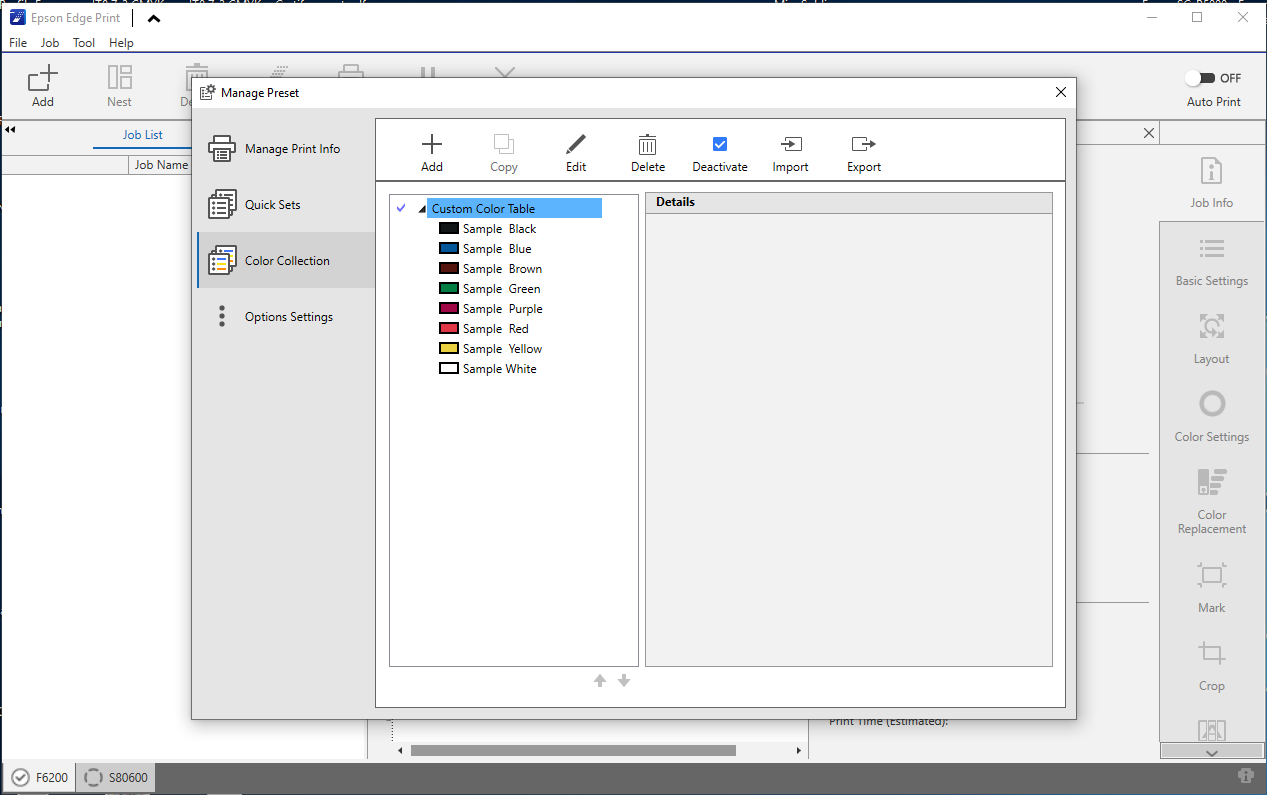The height and width of the screenshot is (795, 1267).
Task: Click the Sample Red color swatch
Action: coord(449,329)
